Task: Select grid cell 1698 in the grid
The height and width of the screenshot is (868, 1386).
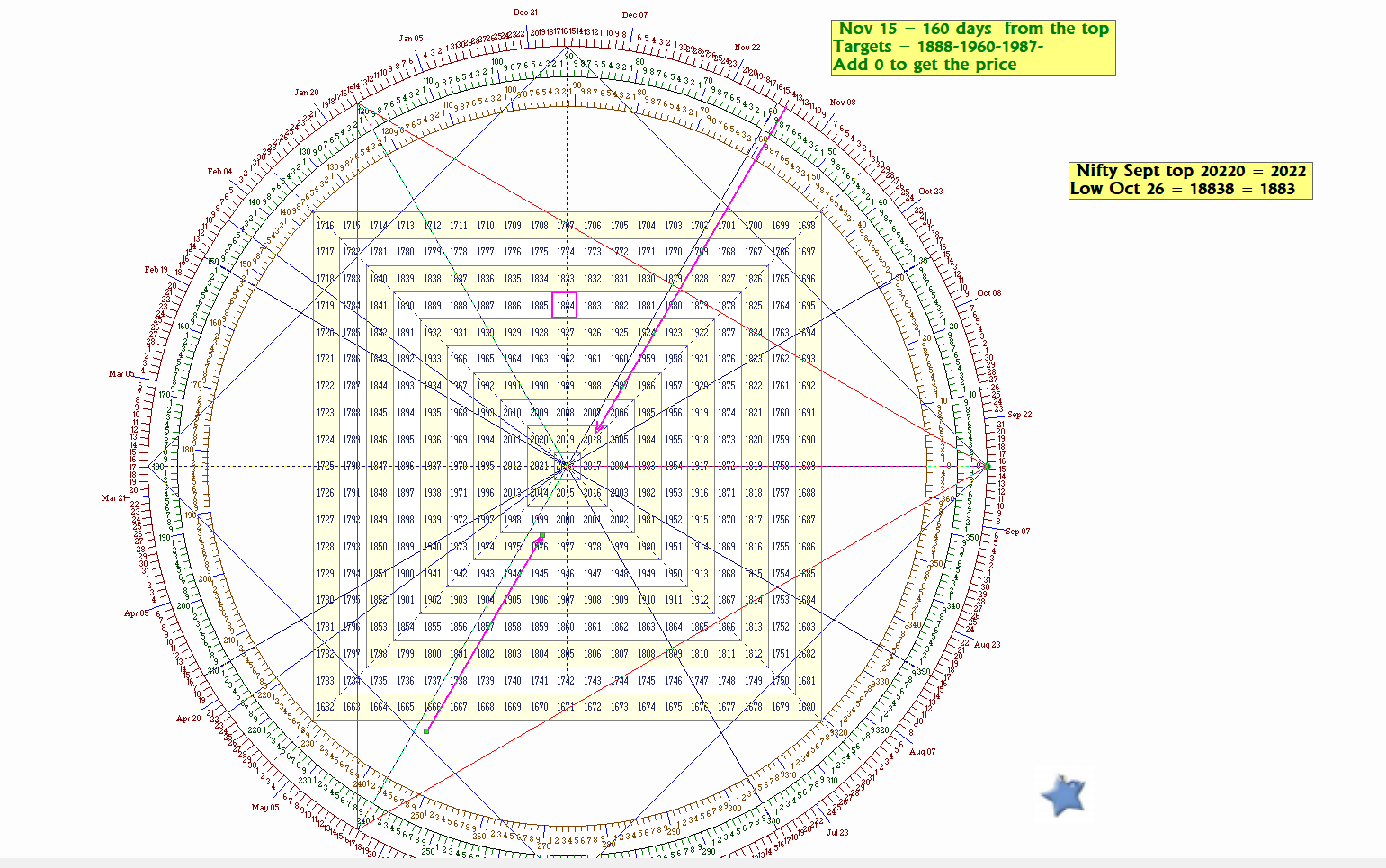Action: click(x=807, y=226)
